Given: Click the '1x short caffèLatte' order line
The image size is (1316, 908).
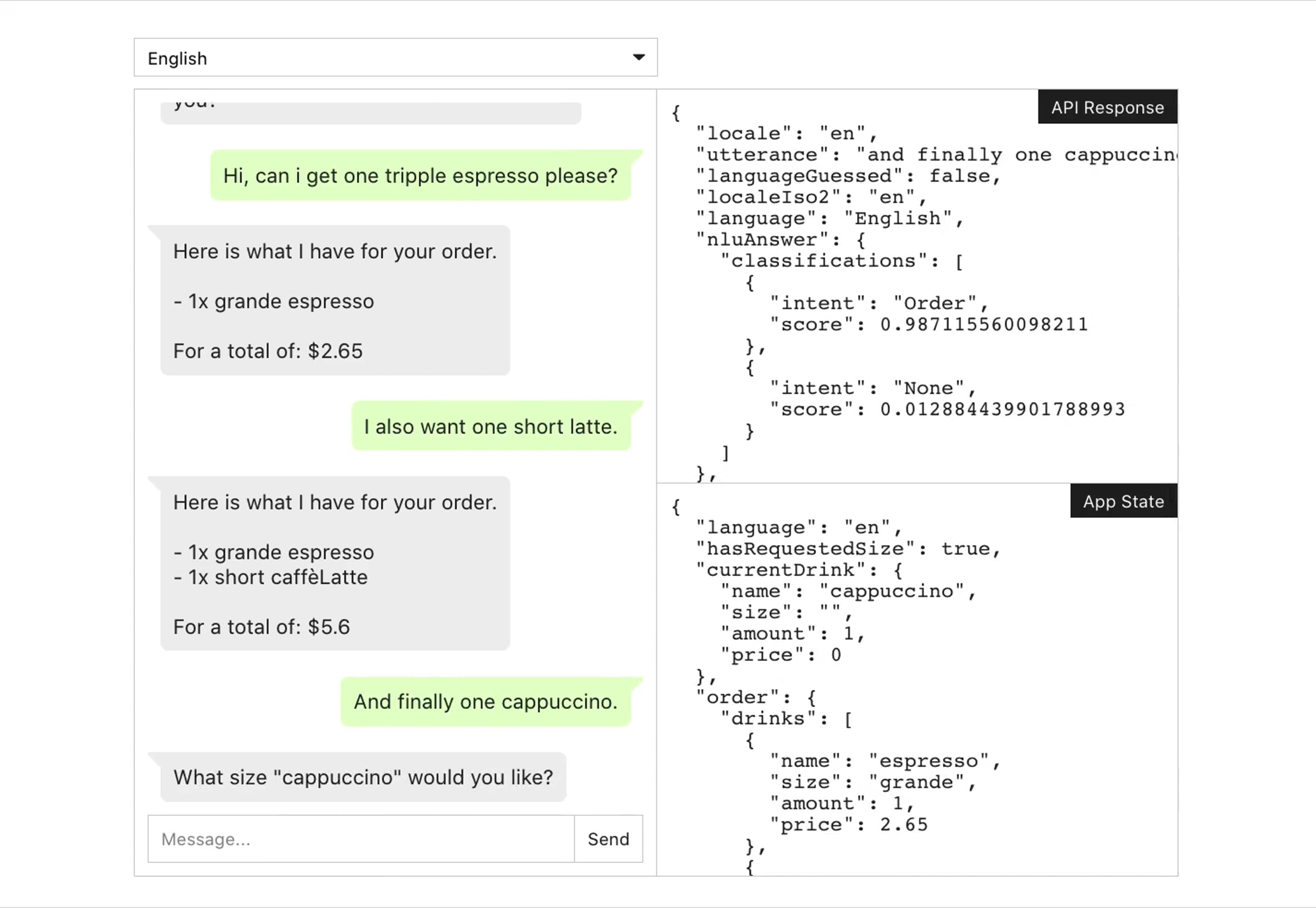Looking at the screenshot, I should [x=271, y=577].
